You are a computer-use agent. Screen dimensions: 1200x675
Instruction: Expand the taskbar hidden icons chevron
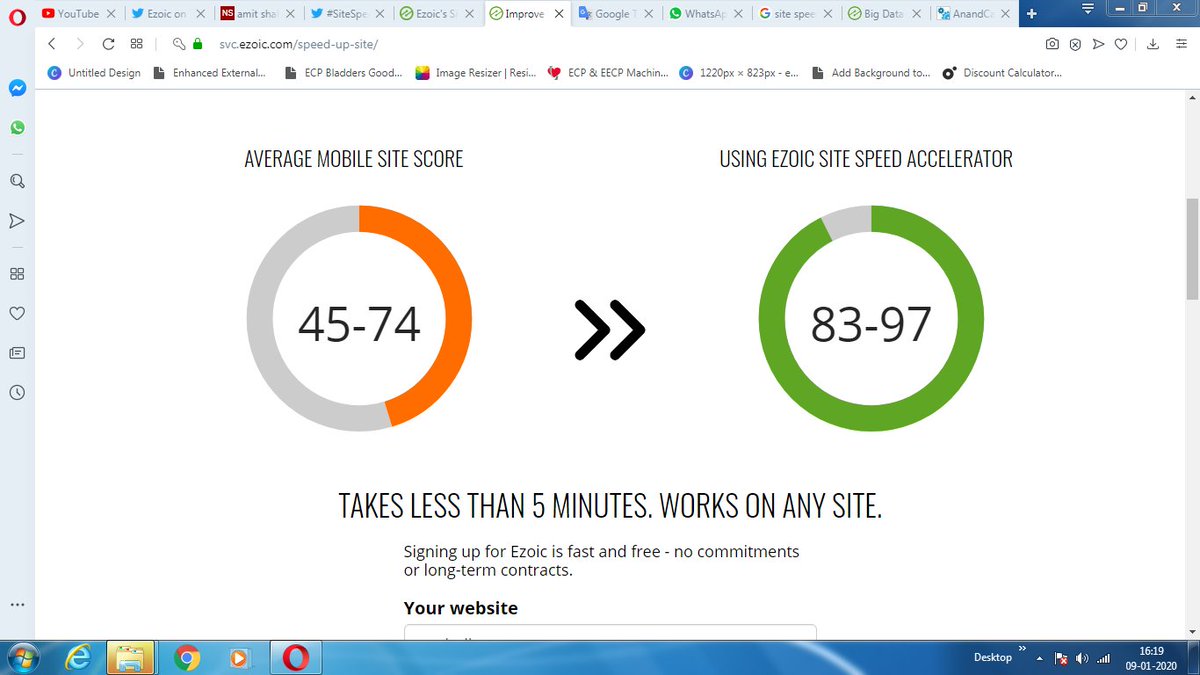pos(1041,657)
